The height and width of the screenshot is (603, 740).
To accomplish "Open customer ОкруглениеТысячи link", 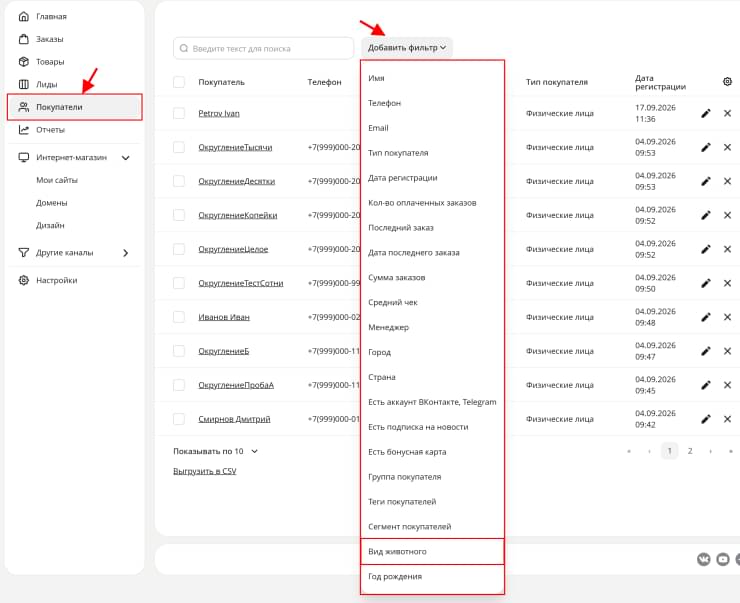I will point(235,147).
